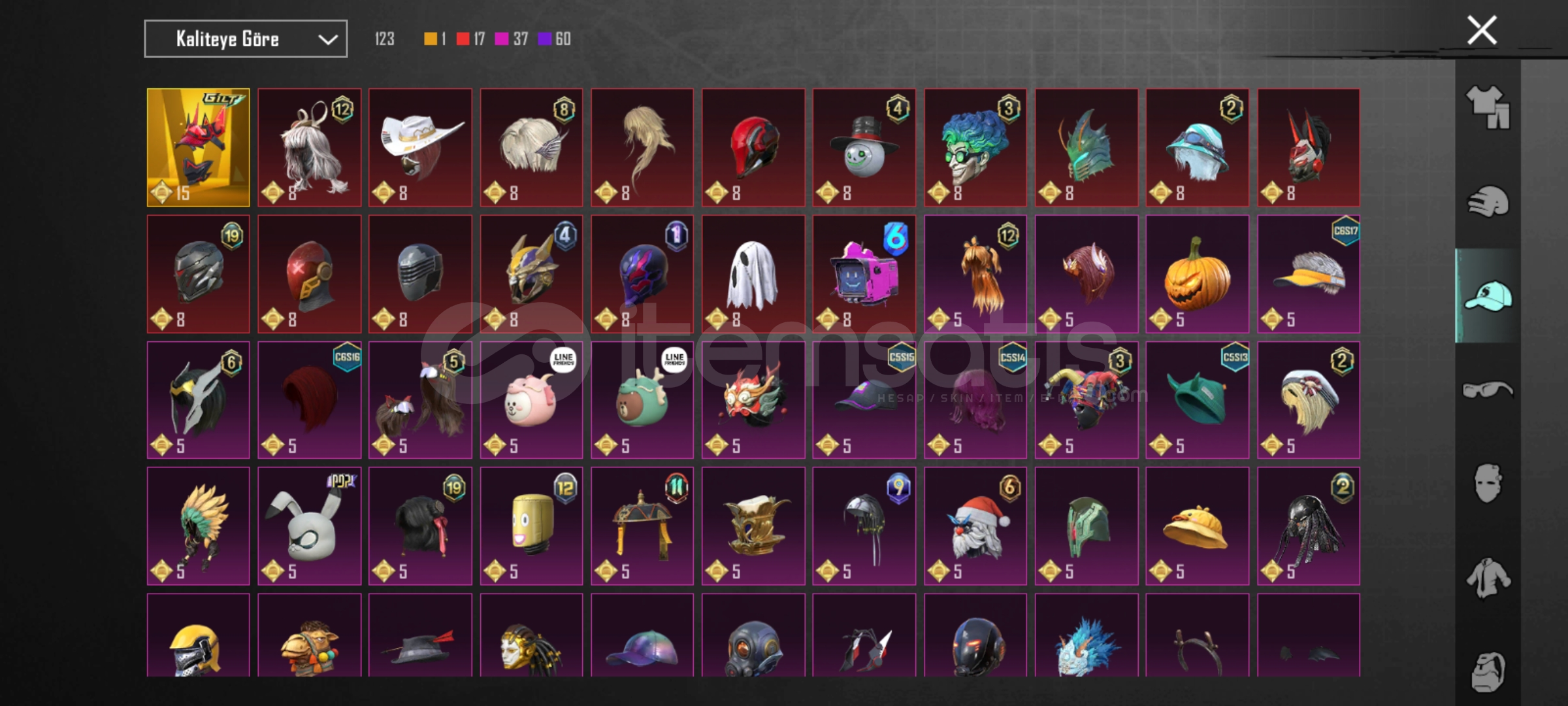
Task: Select the helmet category sidebar icon
Action: click(1488, 201)
